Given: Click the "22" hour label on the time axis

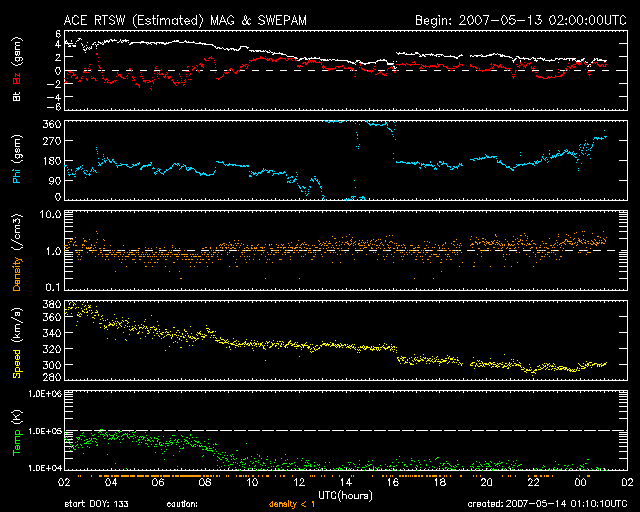Looking at the screenshot, I should (533, 482).
